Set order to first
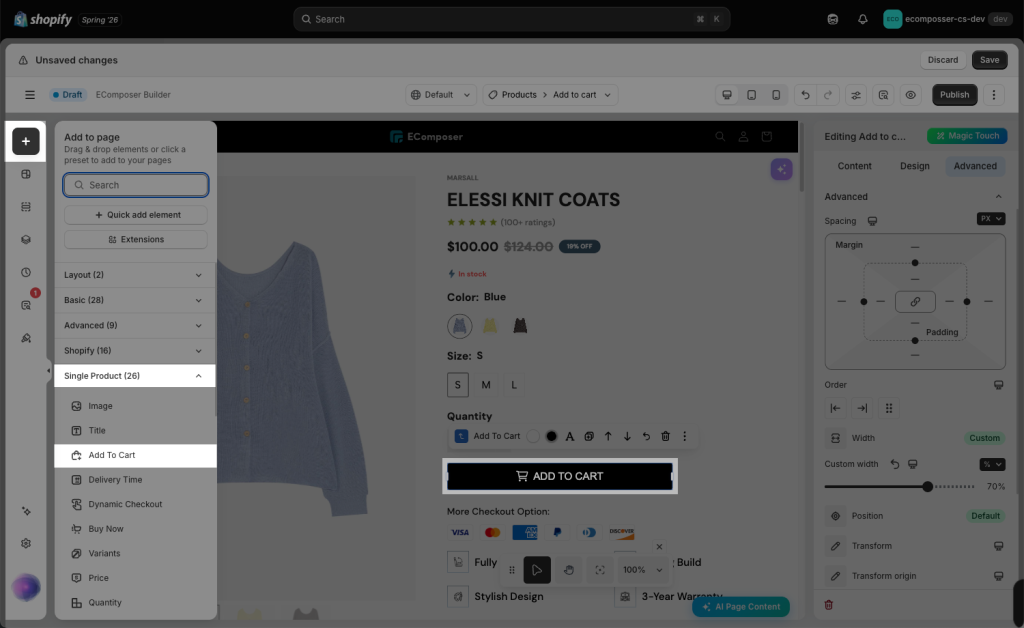1024x628 pixels. point(835,408)
